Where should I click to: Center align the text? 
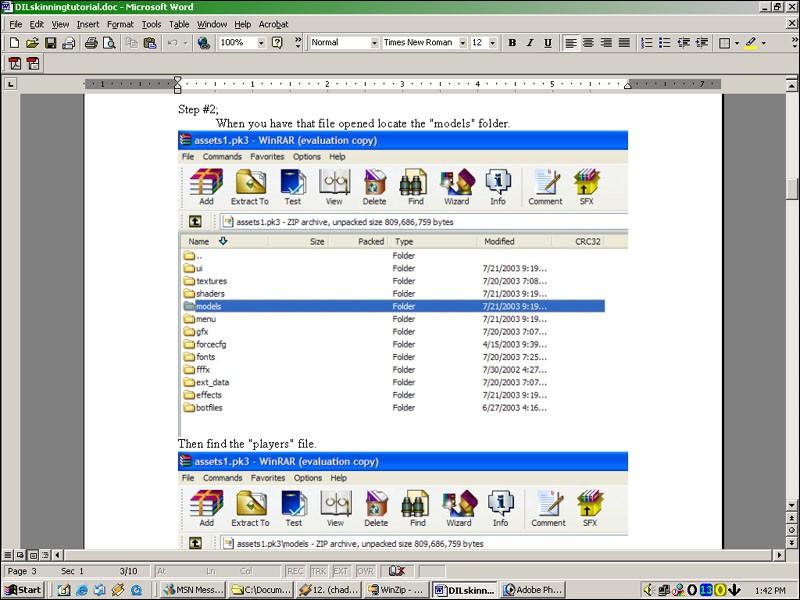coord(588,43)
